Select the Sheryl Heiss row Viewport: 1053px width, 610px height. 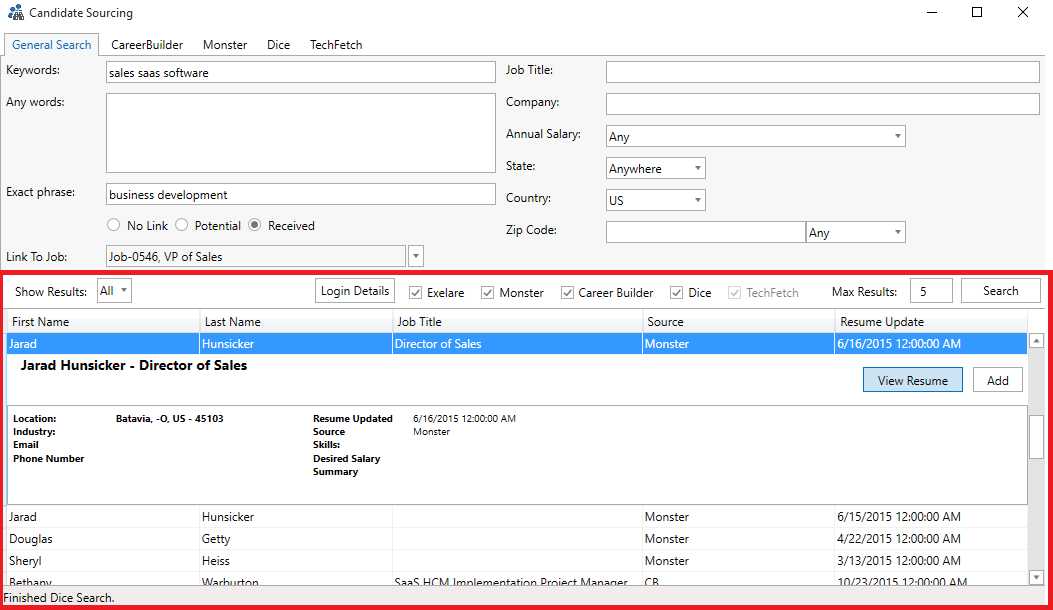click(517, 560)
